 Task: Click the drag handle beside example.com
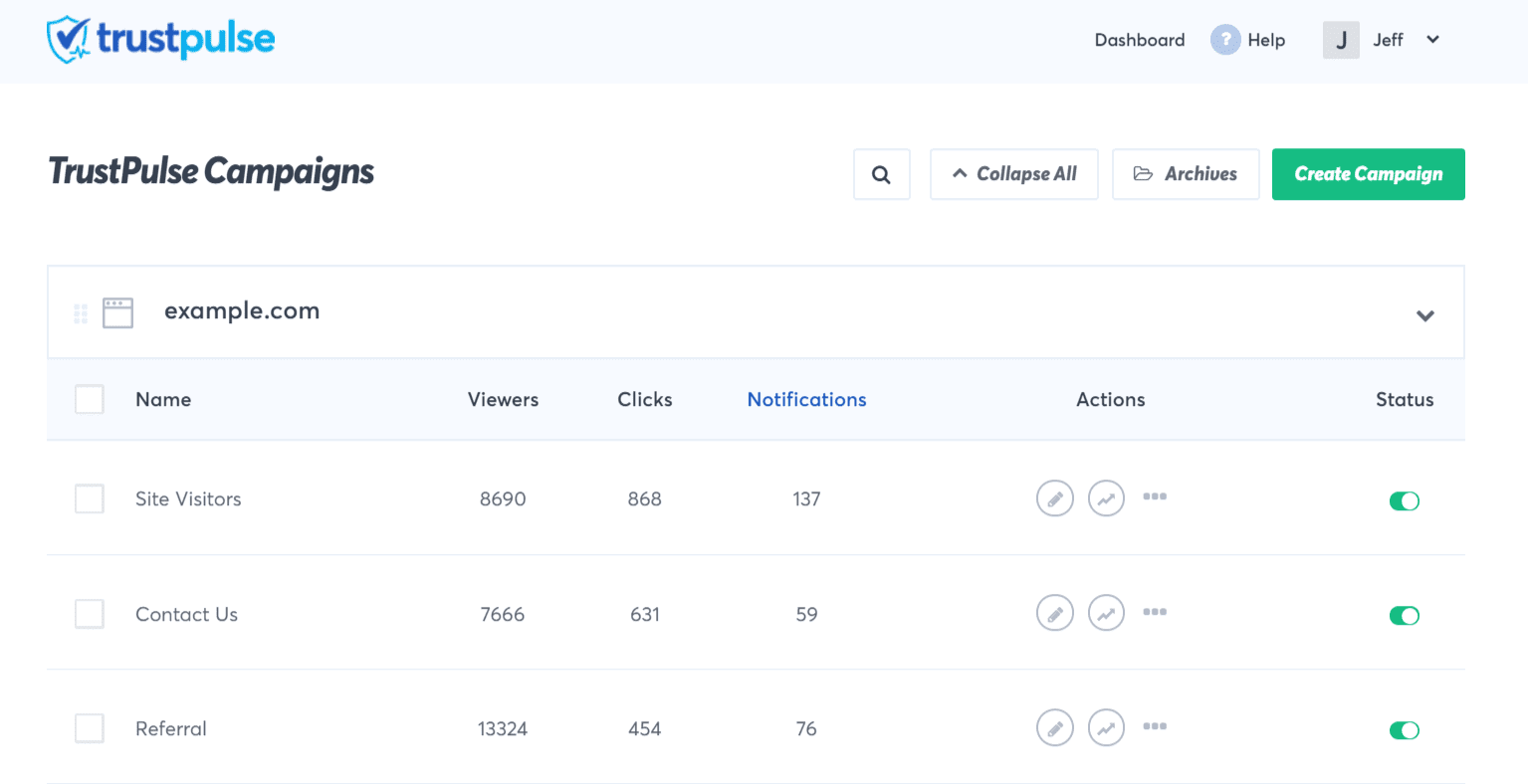tap(81, 314)
